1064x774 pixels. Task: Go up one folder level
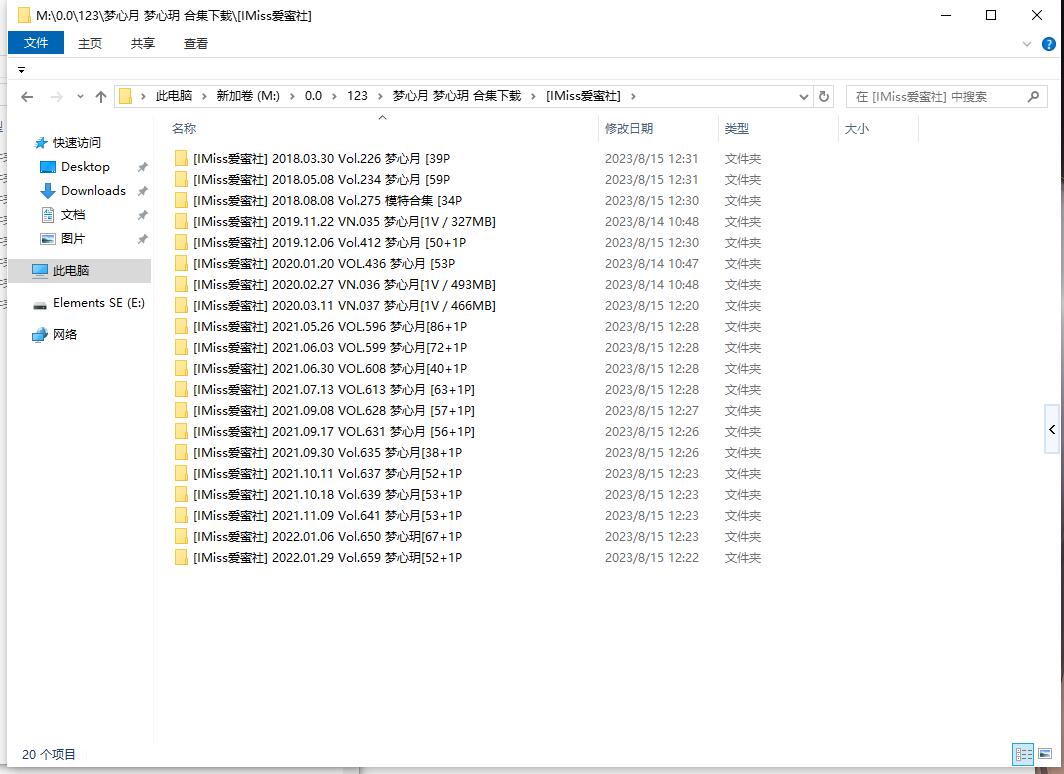point(101,97)
